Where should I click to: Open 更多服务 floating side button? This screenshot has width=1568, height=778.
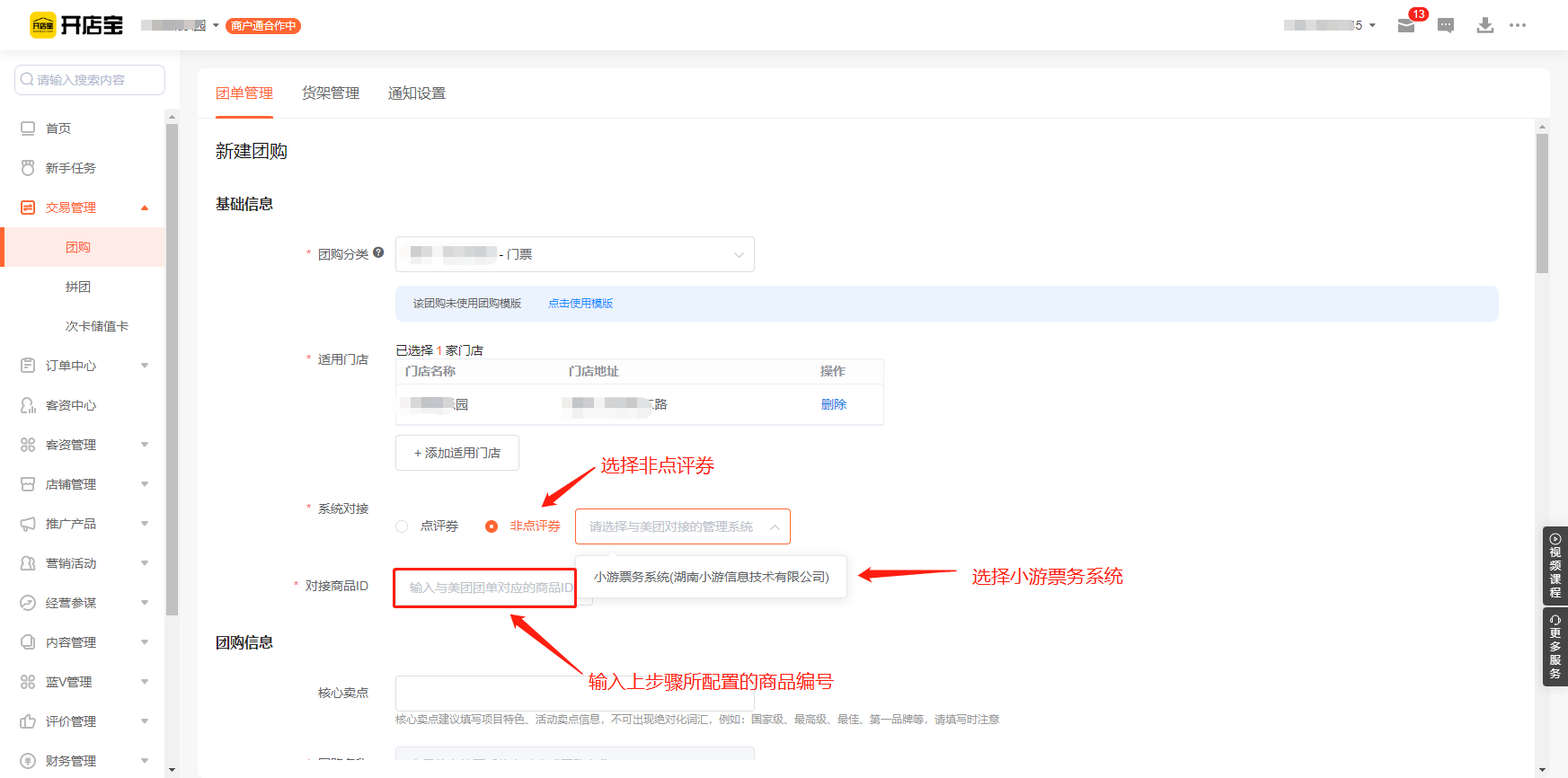(1555, 647)
